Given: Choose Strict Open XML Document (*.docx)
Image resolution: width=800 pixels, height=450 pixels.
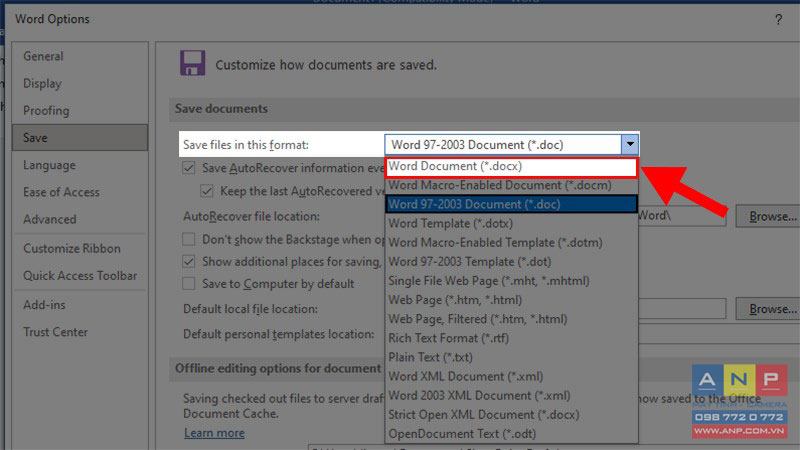Looking at the screenshot, I should tap(512, 415).
